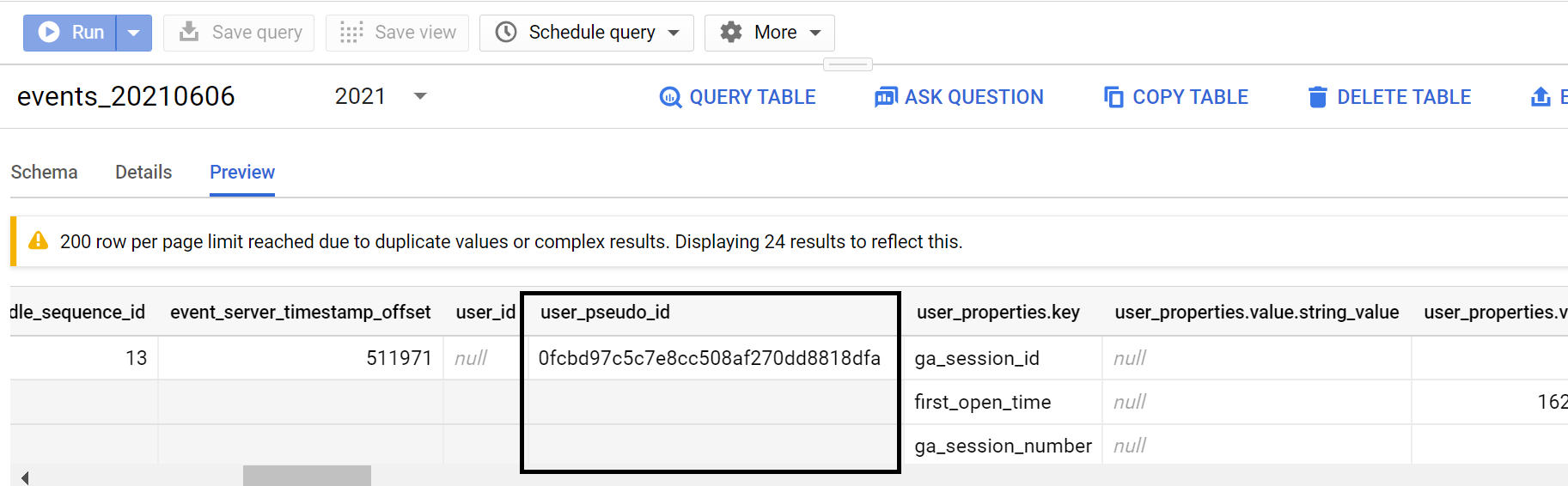Click the ASK QUESTION button label

pyautogui.click(x=974, y=97)
